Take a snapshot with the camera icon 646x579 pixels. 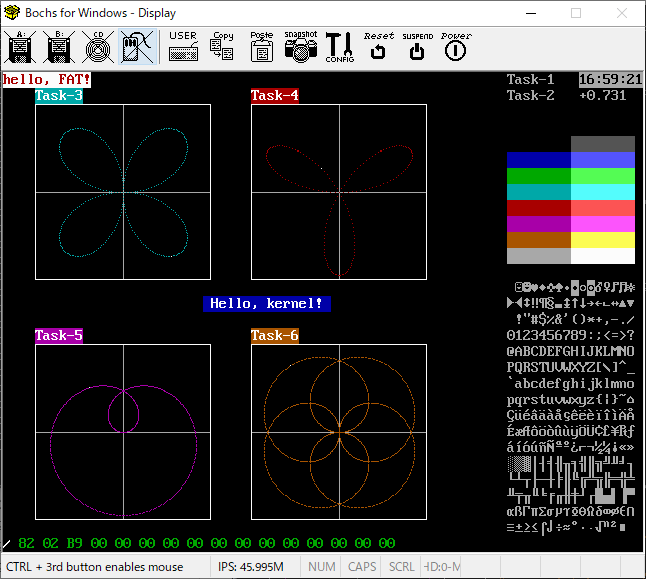[x=301, y=47]
